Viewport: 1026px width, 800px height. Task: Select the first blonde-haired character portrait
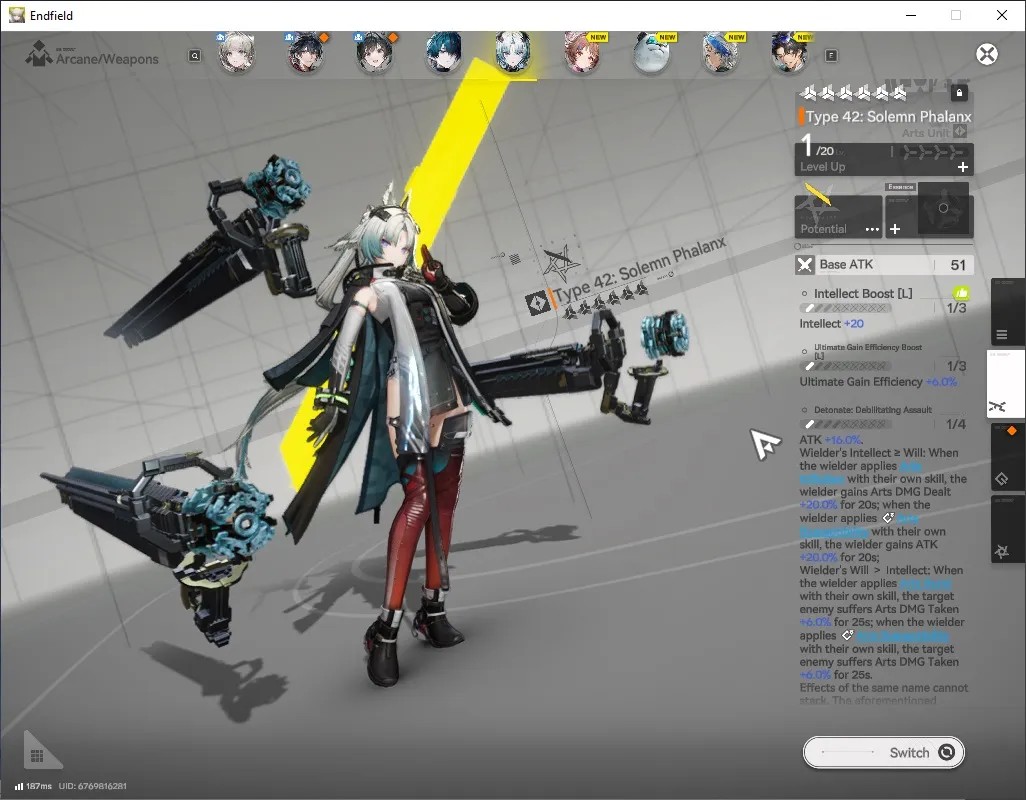click(x=236, y=52)
